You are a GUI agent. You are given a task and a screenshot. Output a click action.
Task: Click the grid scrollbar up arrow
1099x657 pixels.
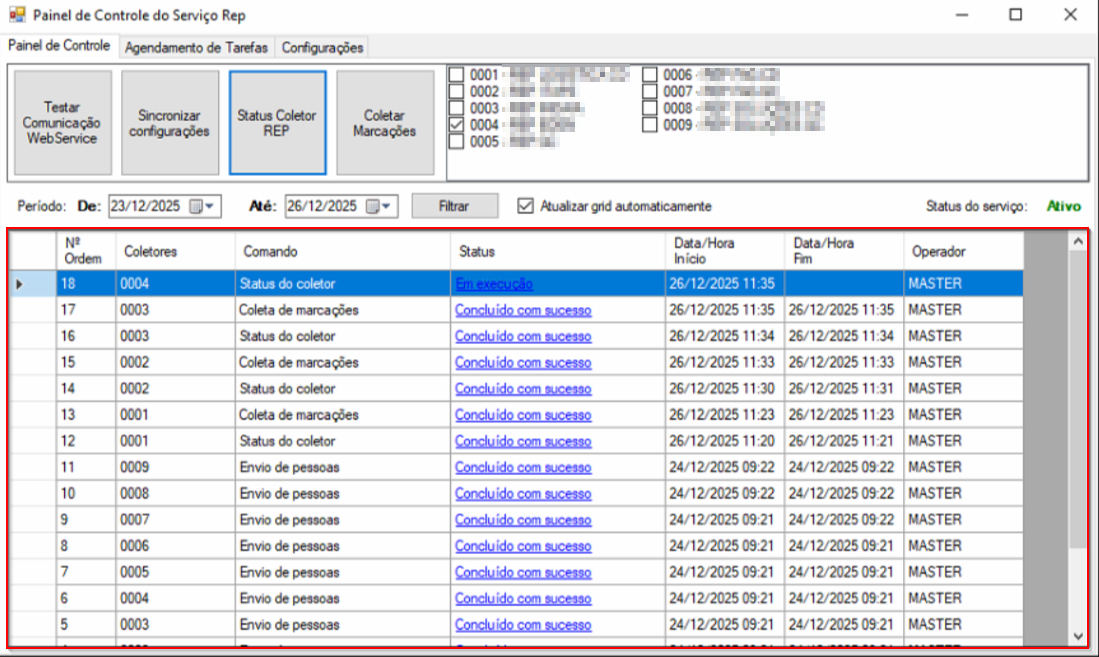click(1077, 242)
